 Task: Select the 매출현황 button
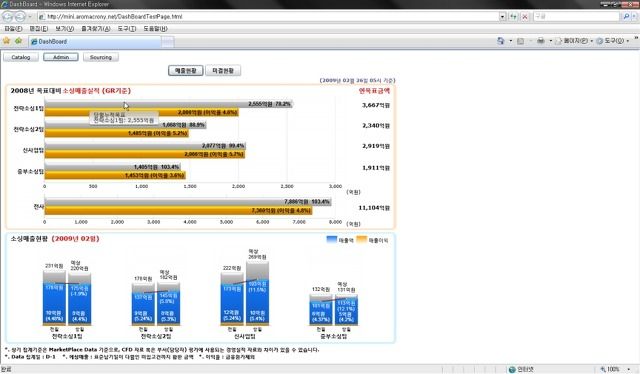point(186,71)
